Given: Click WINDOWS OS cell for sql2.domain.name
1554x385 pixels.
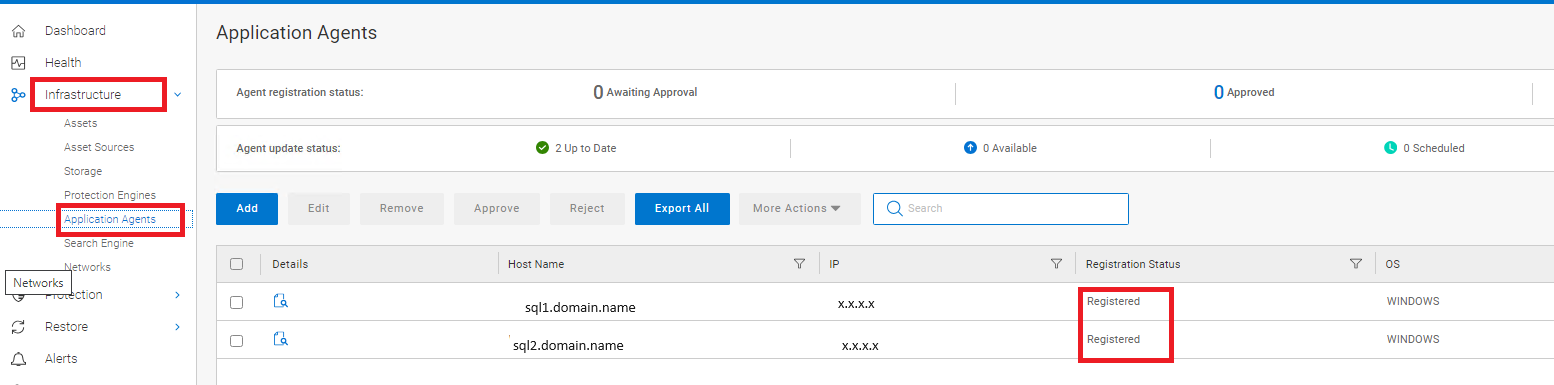Looking at the screenshot, I should click(1413, 339).
